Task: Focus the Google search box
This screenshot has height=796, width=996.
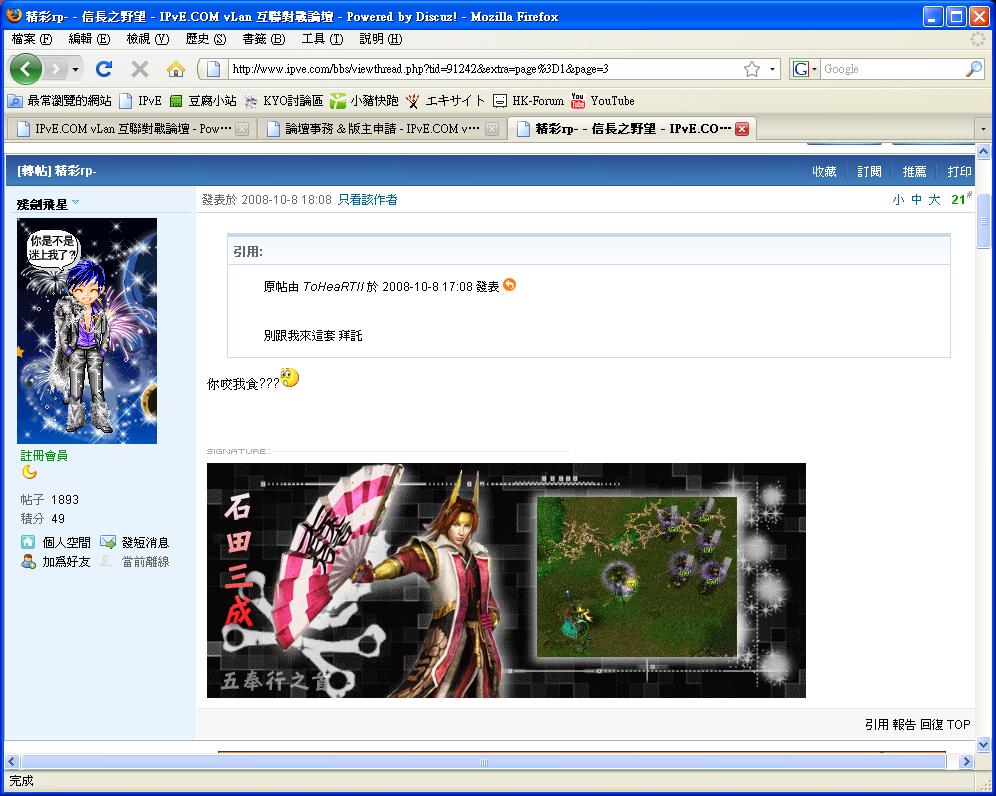Action: 892,69
